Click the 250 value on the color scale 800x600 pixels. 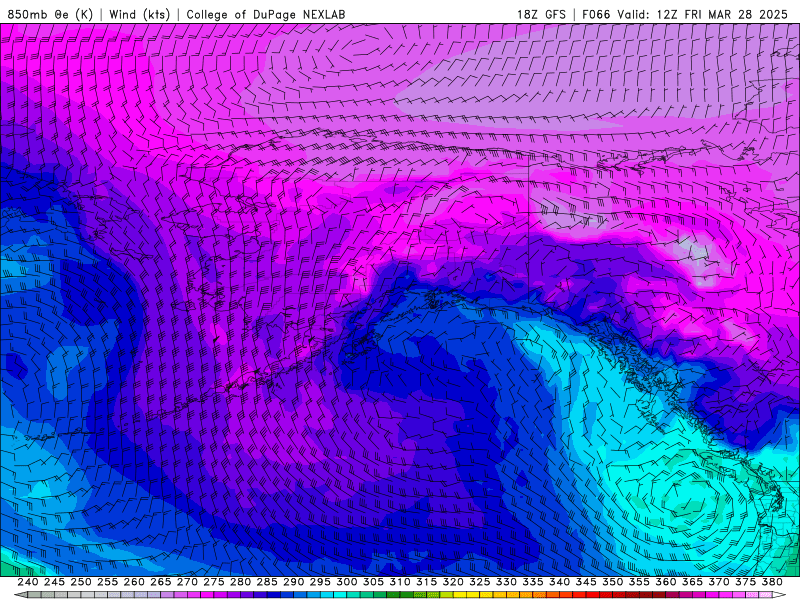click(81, 582)
